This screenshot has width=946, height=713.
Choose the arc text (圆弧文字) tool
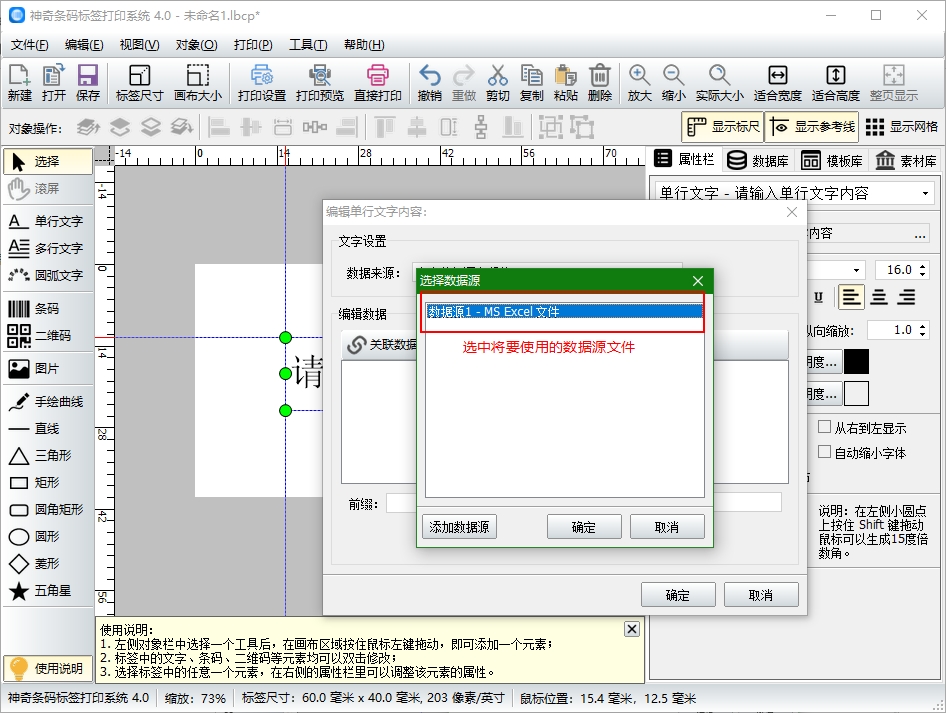[x=46, y=275]
